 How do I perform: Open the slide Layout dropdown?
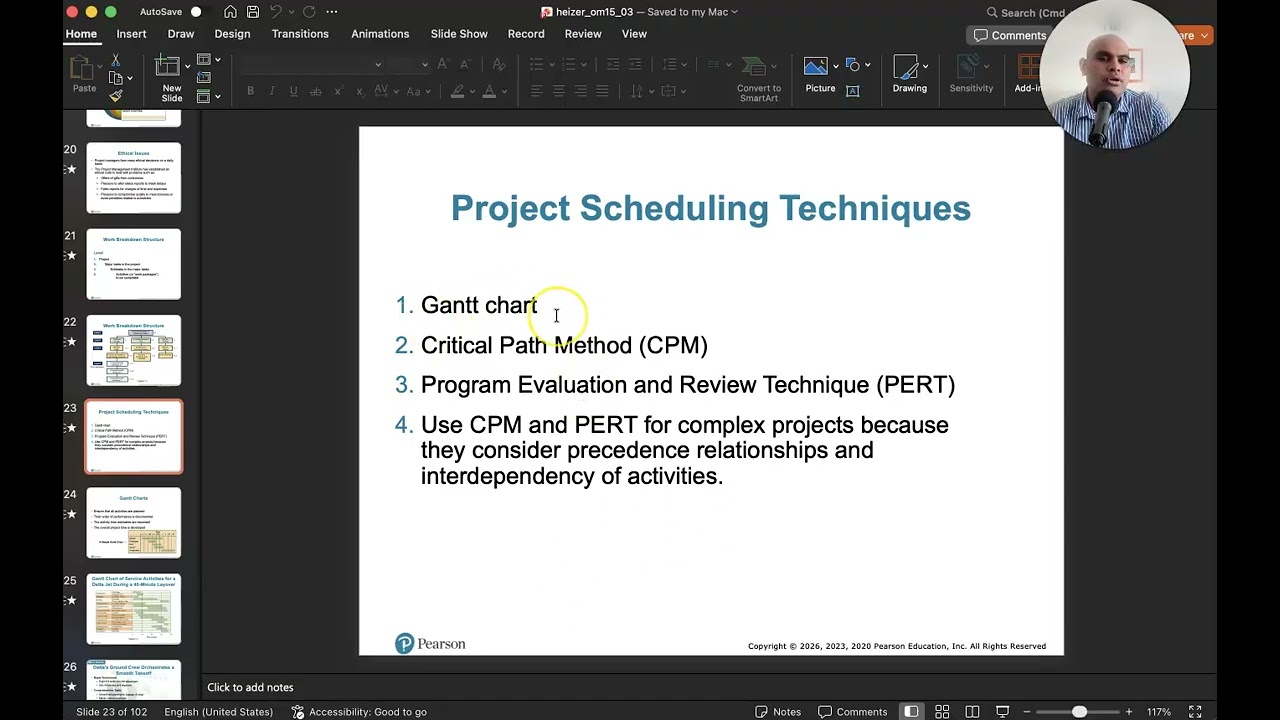click(209, 60)
